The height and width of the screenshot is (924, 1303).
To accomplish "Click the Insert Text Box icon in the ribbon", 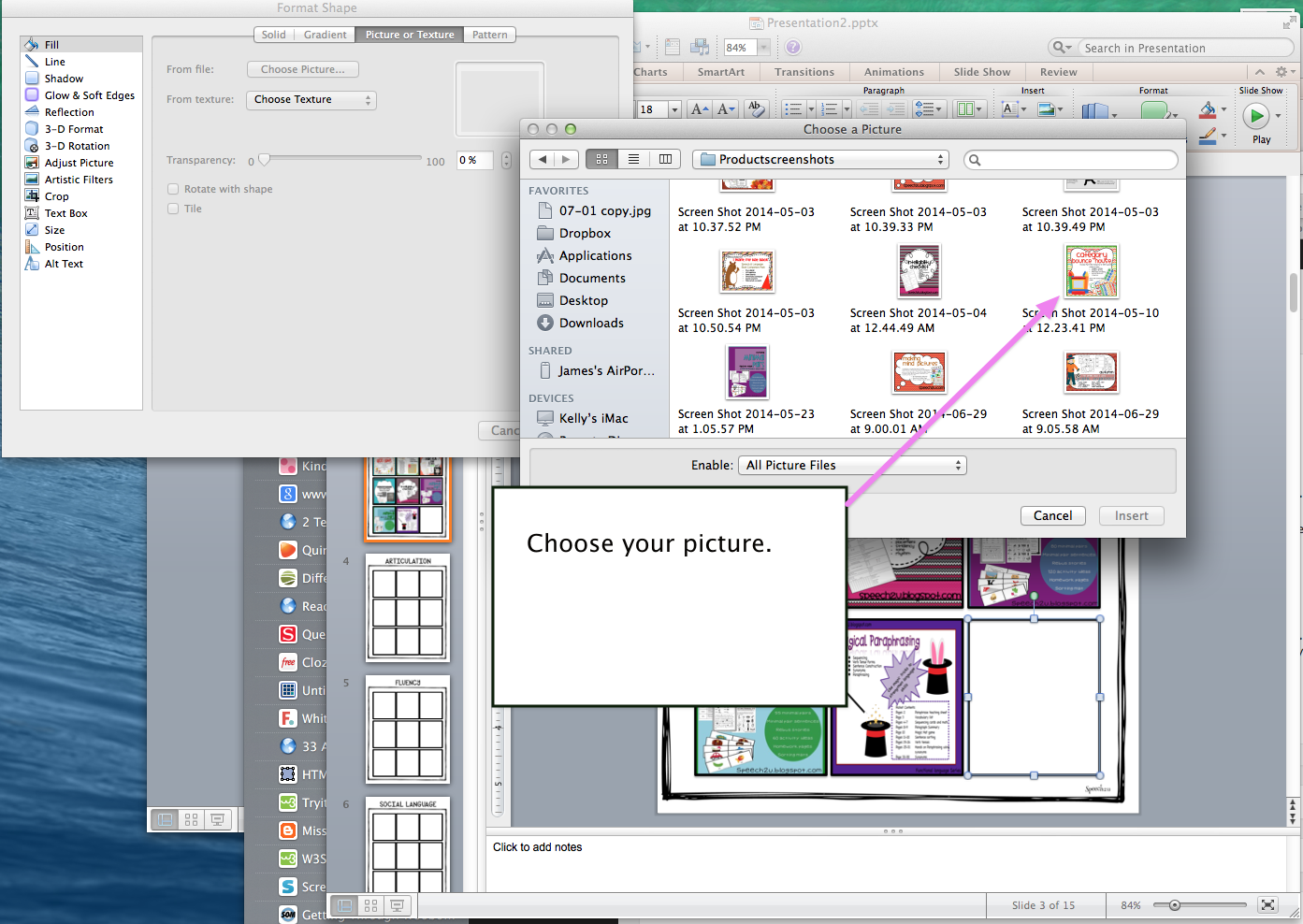I will 1009,109.
